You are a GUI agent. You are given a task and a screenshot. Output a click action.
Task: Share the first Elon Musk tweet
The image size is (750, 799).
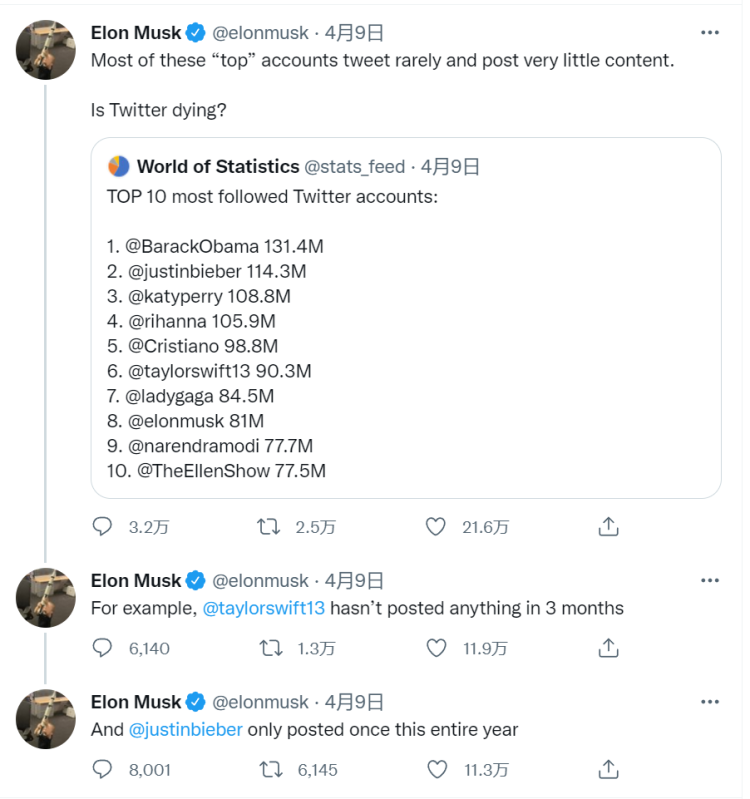tap(608, 527)
